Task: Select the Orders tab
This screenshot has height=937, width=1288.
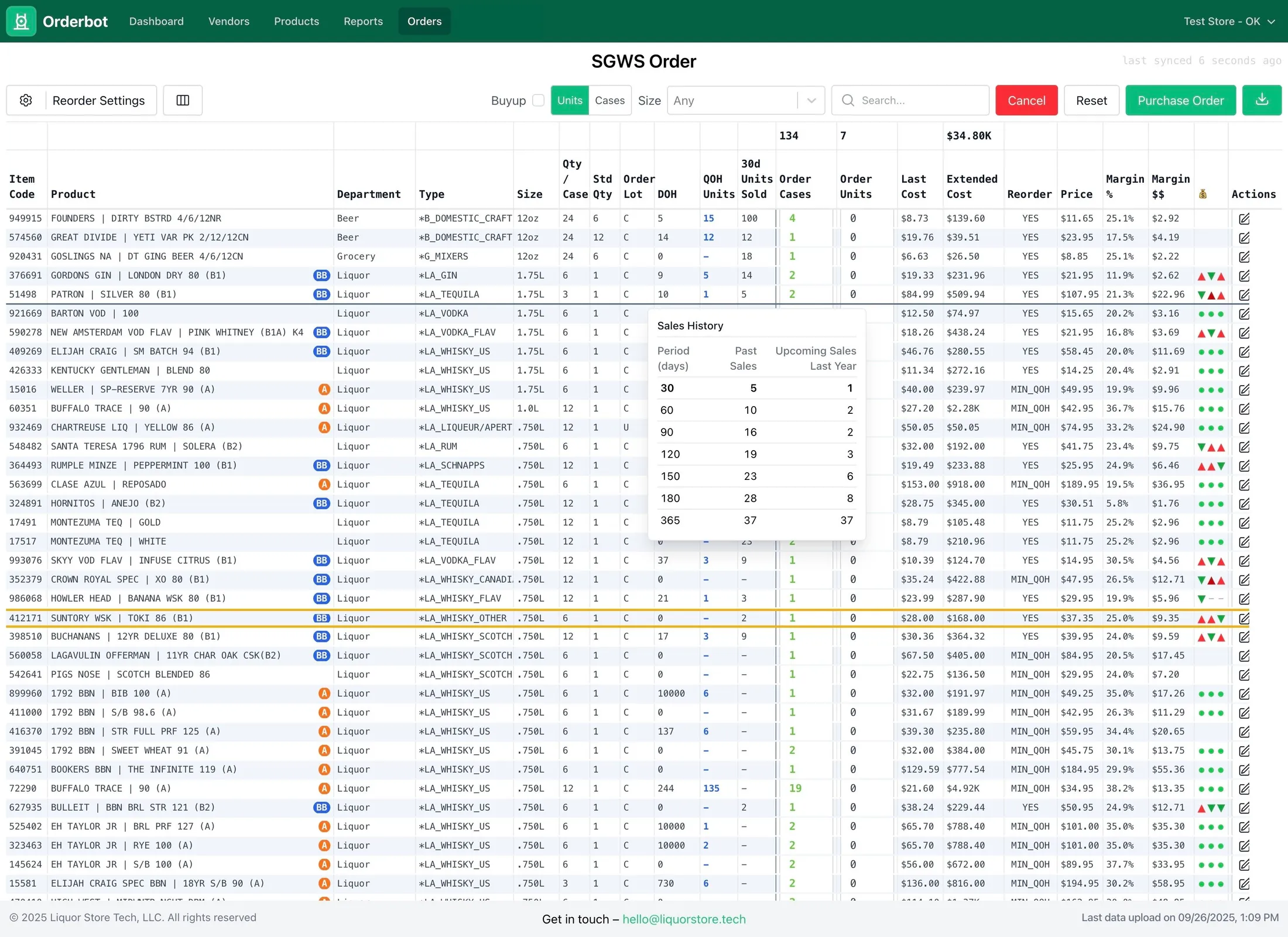Action: coord(424,22)
